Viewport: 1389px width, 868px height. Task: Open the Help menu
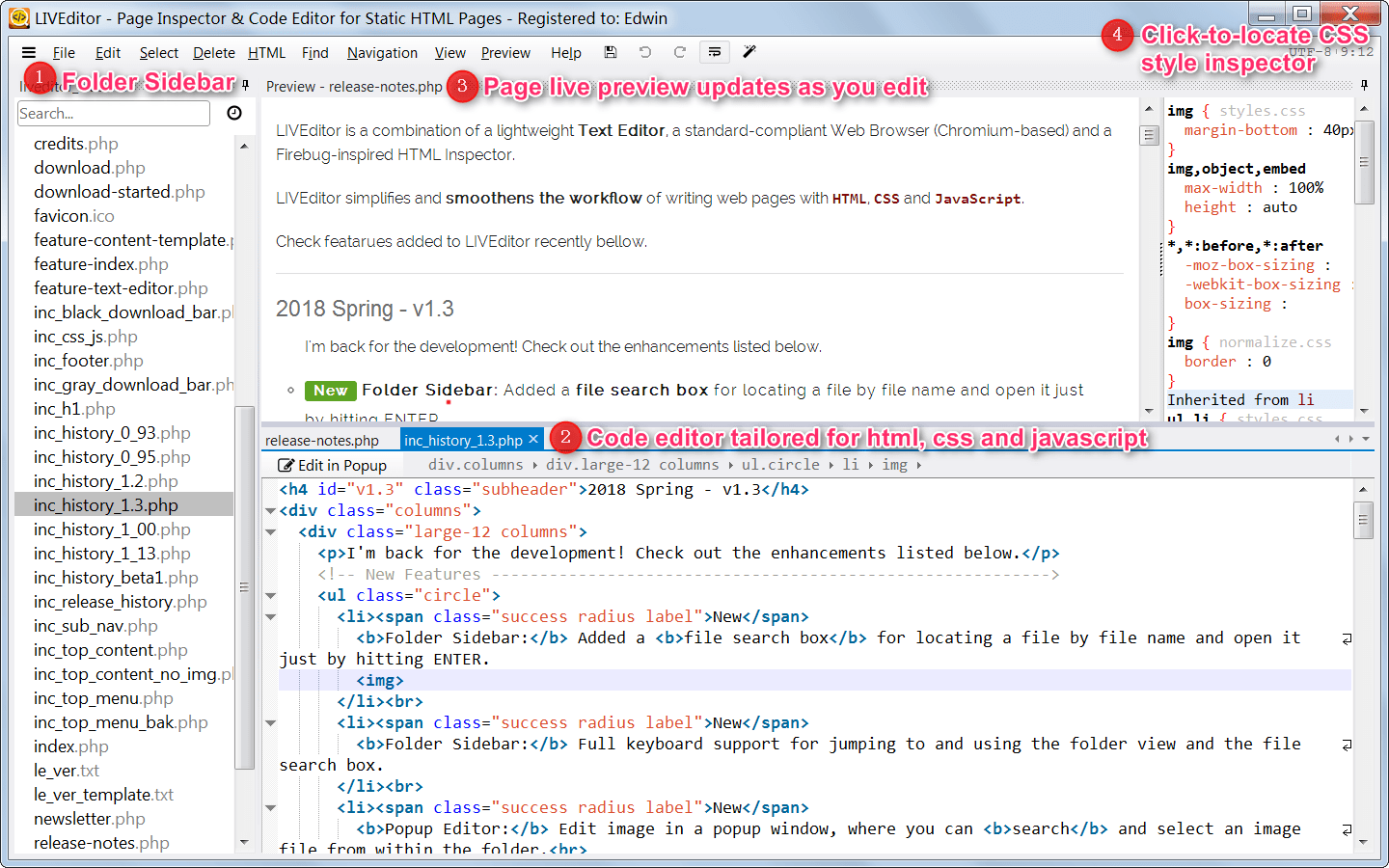click(566, 53)
